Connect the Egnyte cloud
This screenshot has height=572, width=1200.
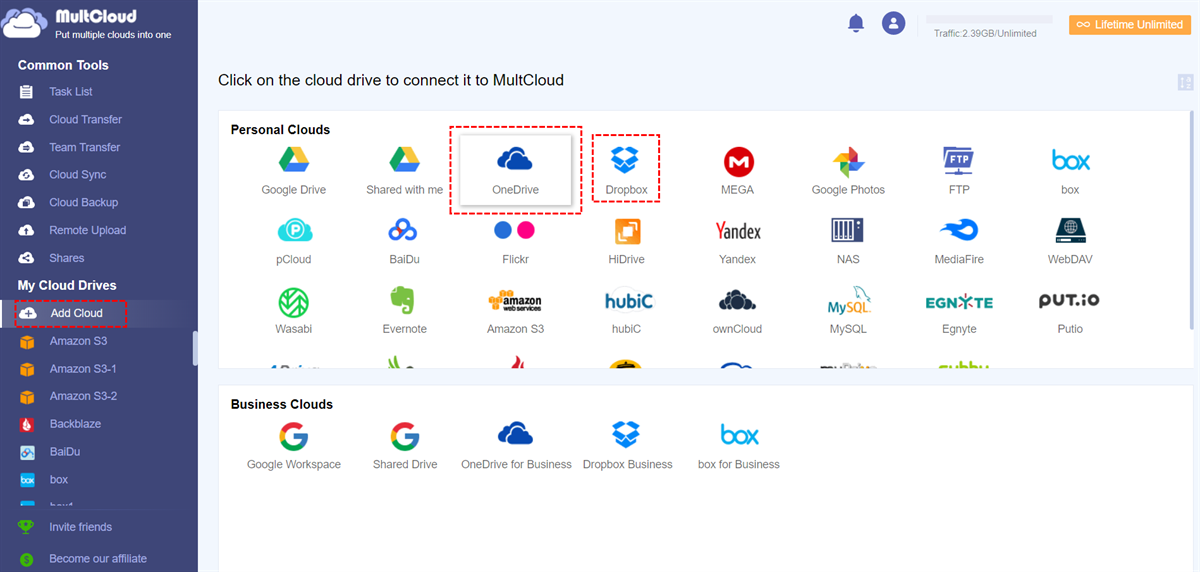[958, 301]
